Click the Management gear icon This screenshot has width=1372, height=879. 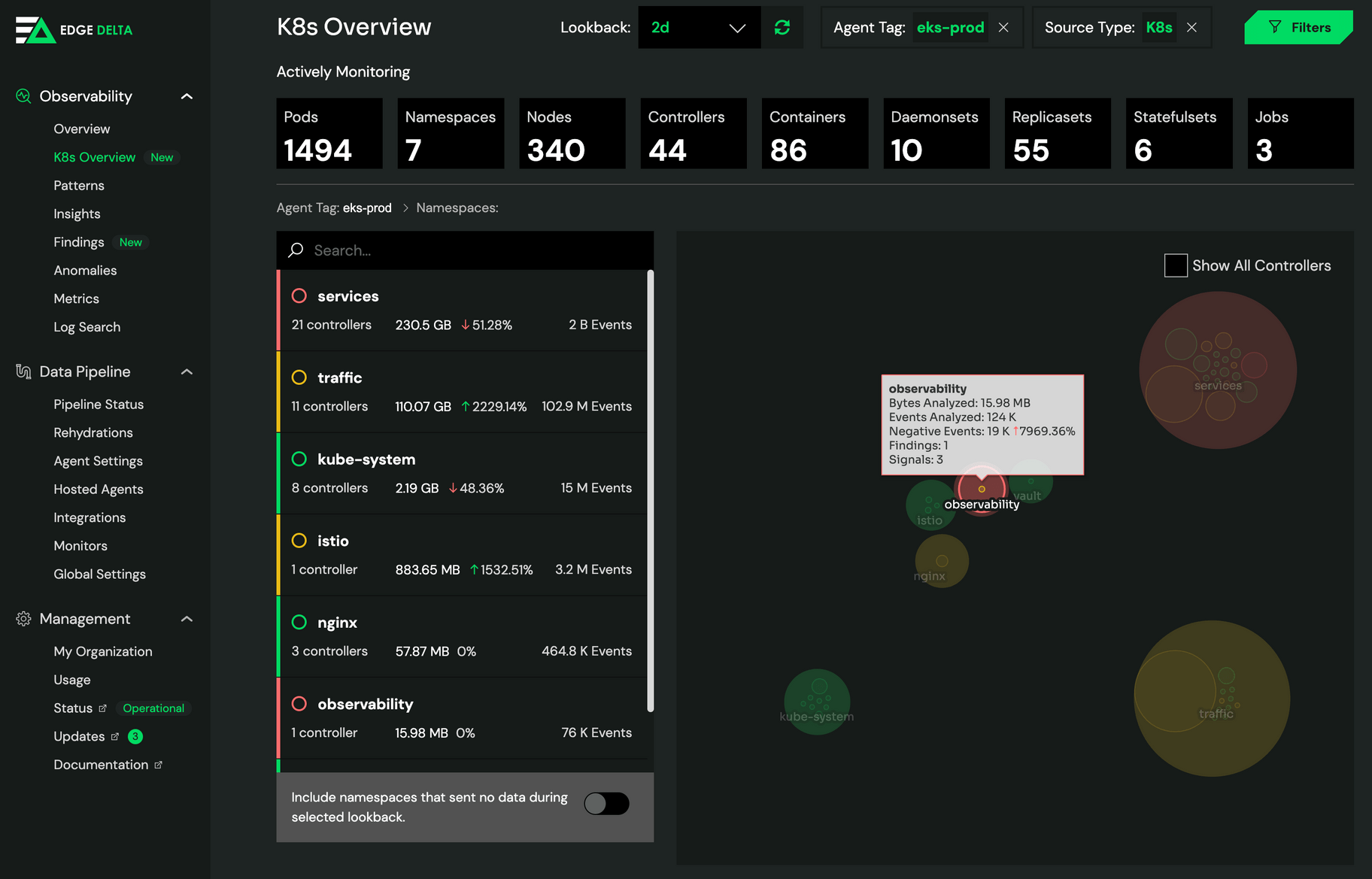point(23,619)
